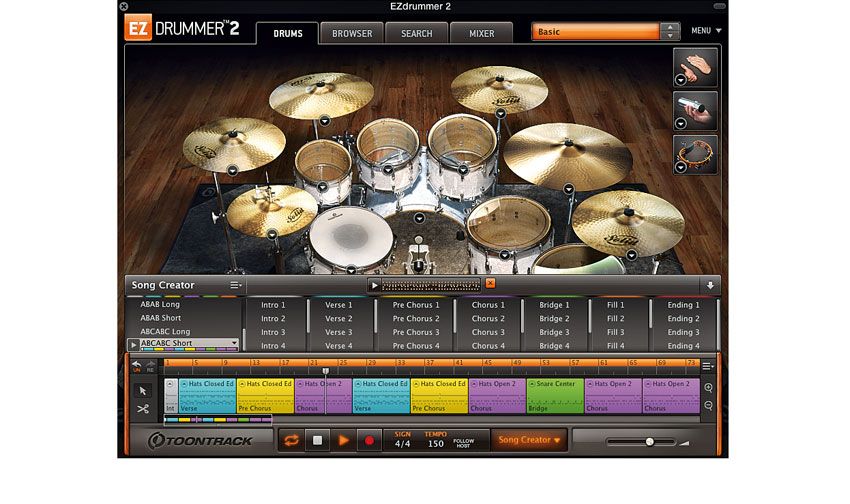This screenshot has width=850, height=504.
Task: Select Intro 1 in the Intro column
Action: pyautogui.click(x=273, y=305)
